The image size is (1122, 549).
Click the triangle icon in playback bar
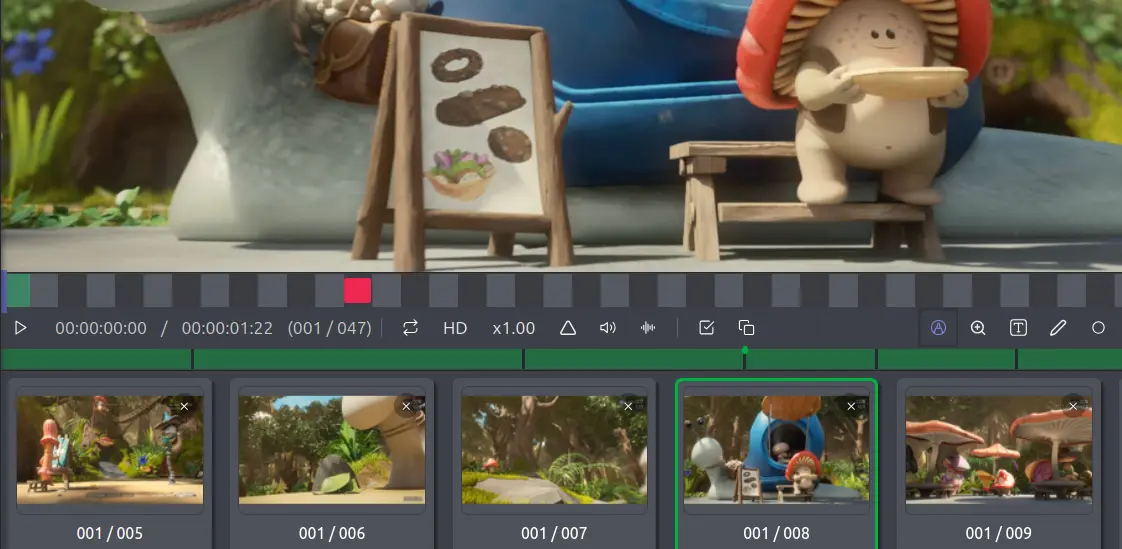pos(568,328)
